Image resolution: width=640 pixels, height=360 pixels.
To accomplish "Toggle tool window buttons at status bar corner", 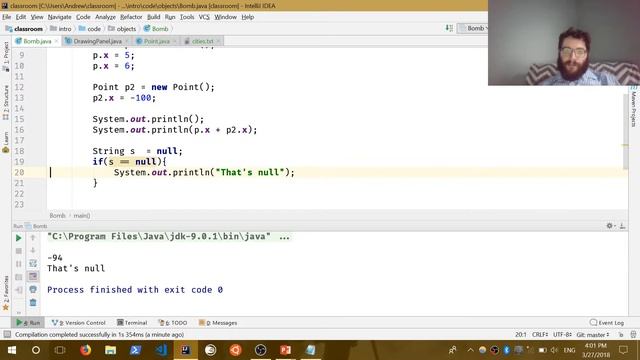I will point(7,335).
